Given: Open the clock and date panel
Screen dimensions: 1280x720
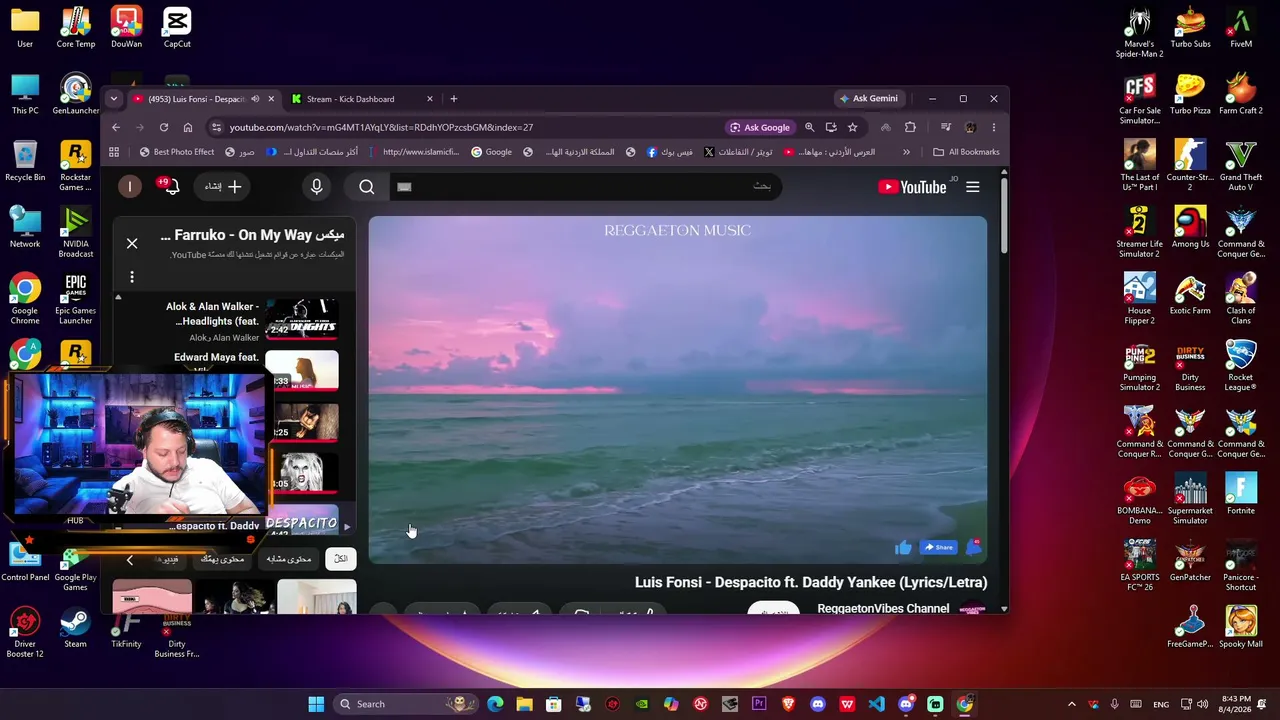Looking at the screenshot, I should tap(1236, 704).
